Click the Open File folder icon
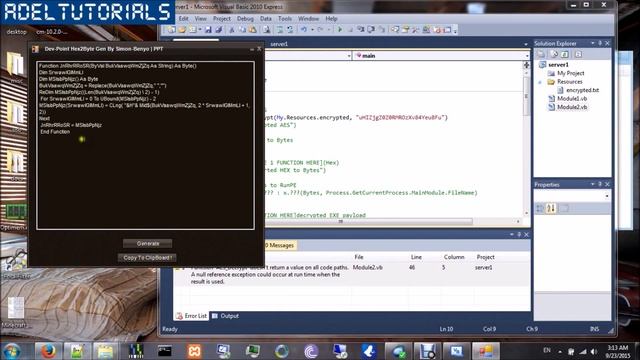 (182, 29)
